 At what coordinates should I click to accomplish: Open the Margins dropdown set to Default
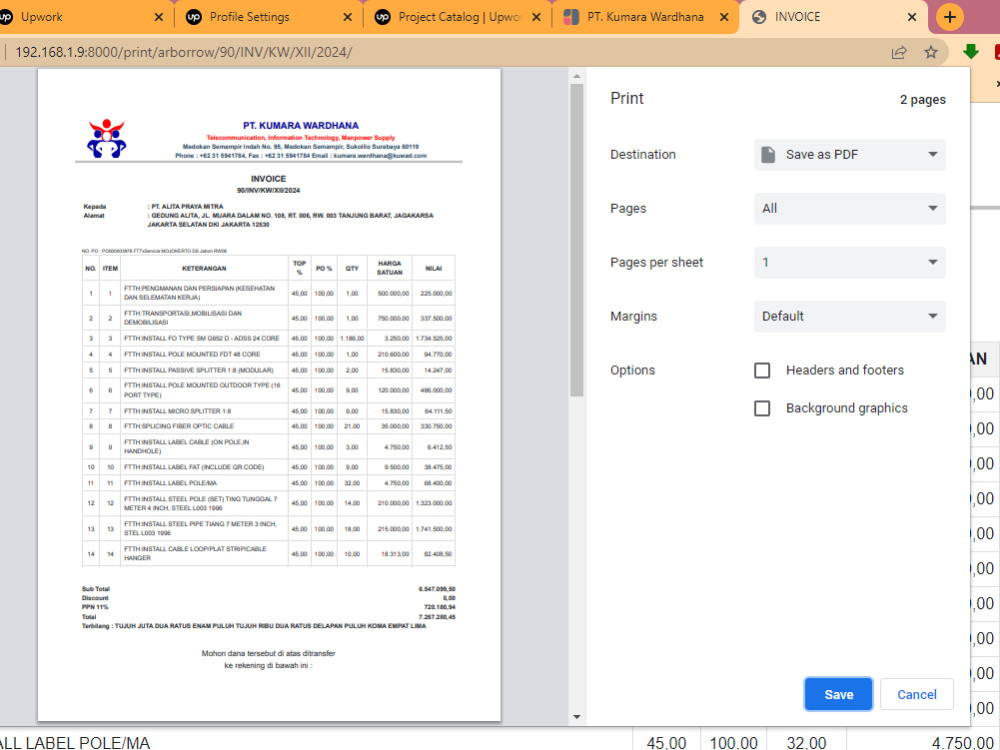pos(849,316)
